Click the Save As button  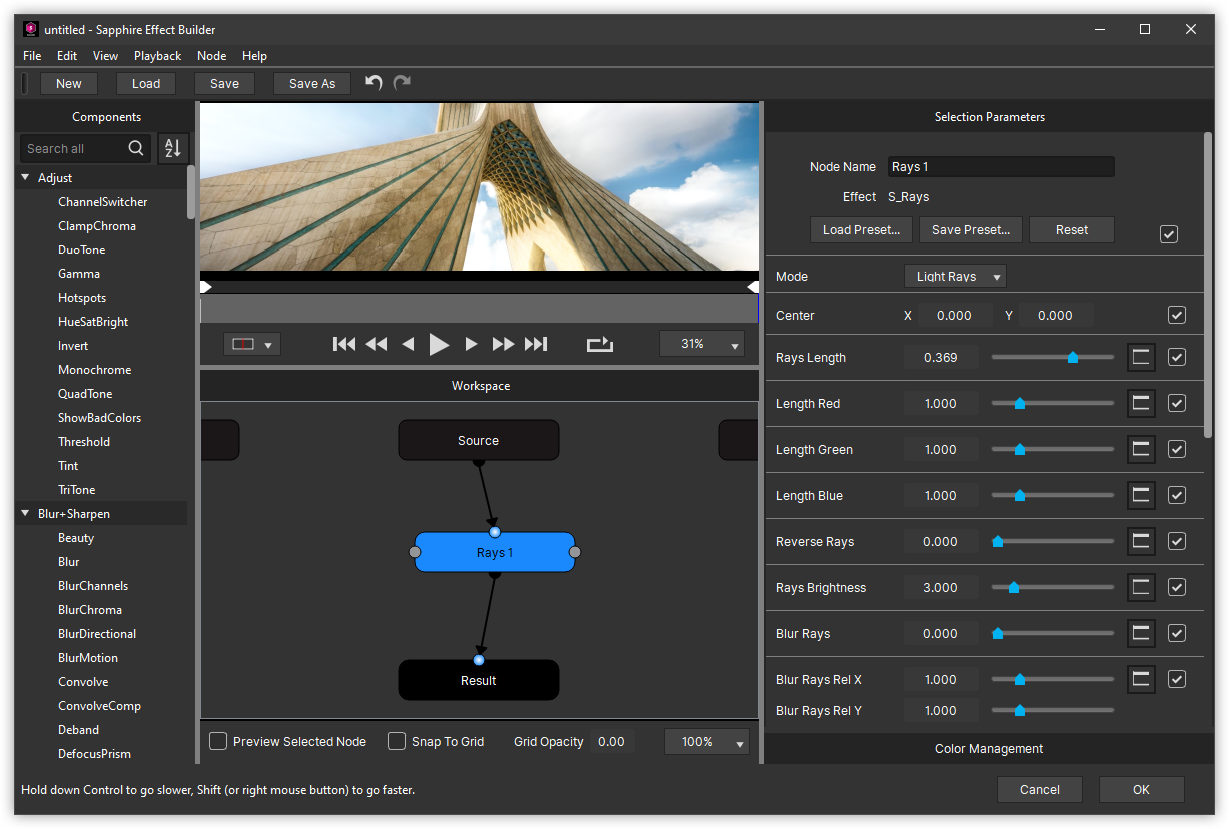click(312, 84)
